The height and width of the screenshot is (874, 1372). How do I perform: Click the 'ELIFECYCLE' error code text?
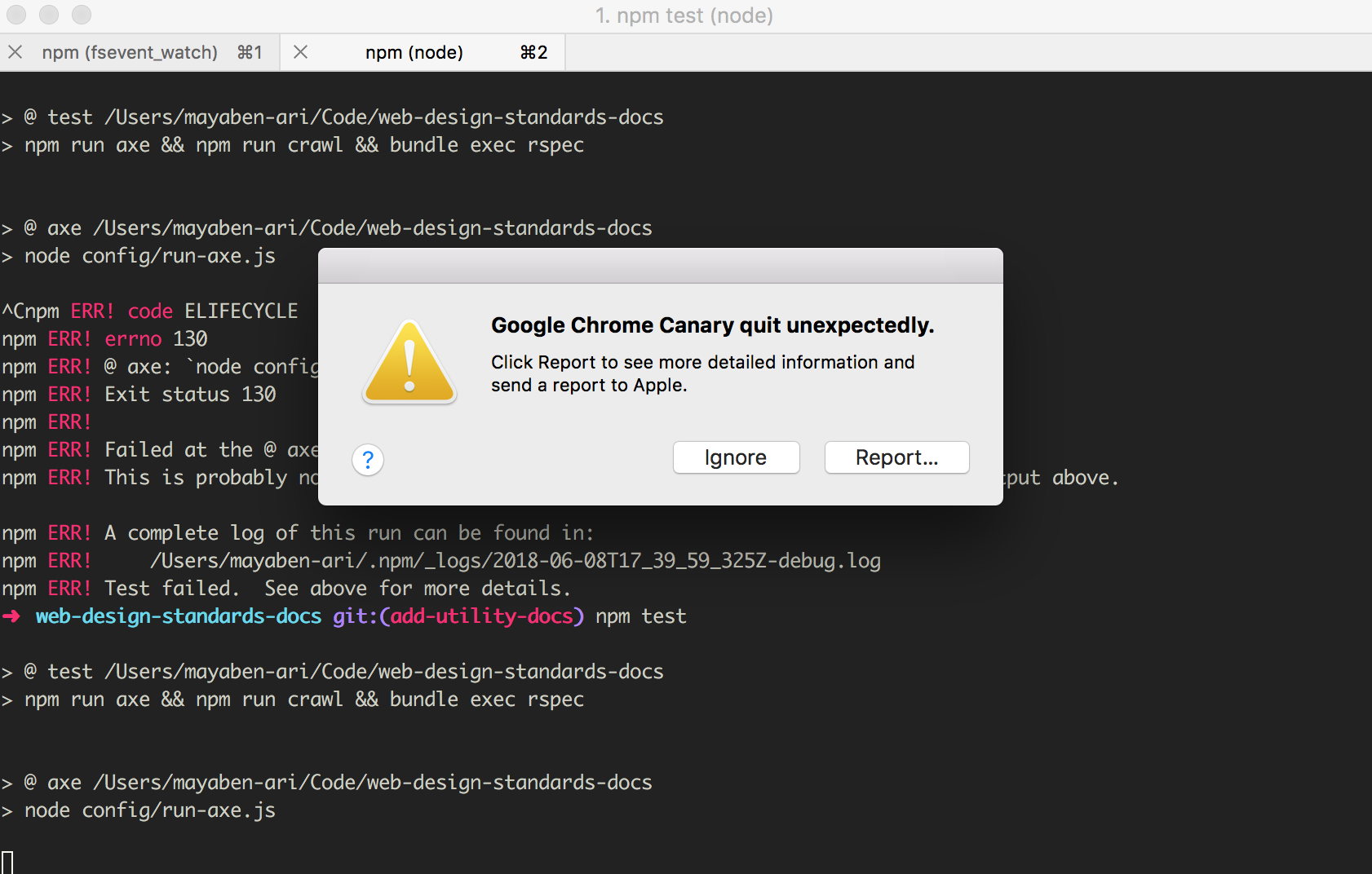241,311
